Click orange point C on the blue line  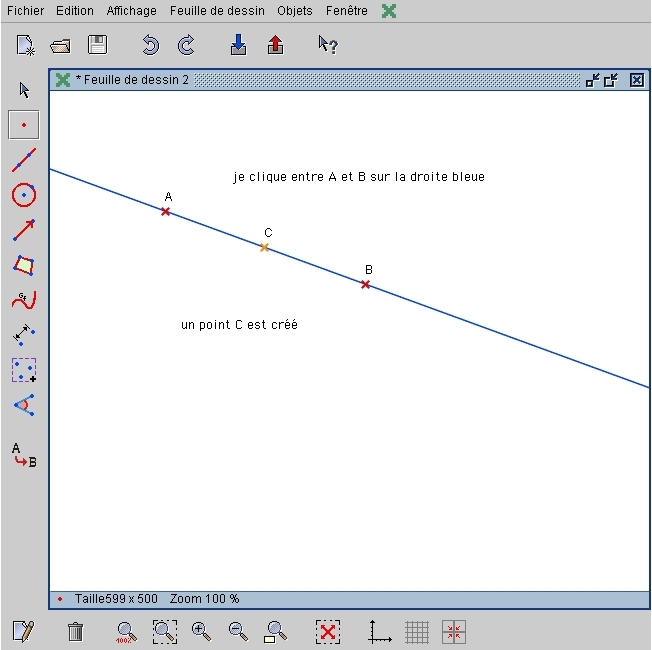264,247
